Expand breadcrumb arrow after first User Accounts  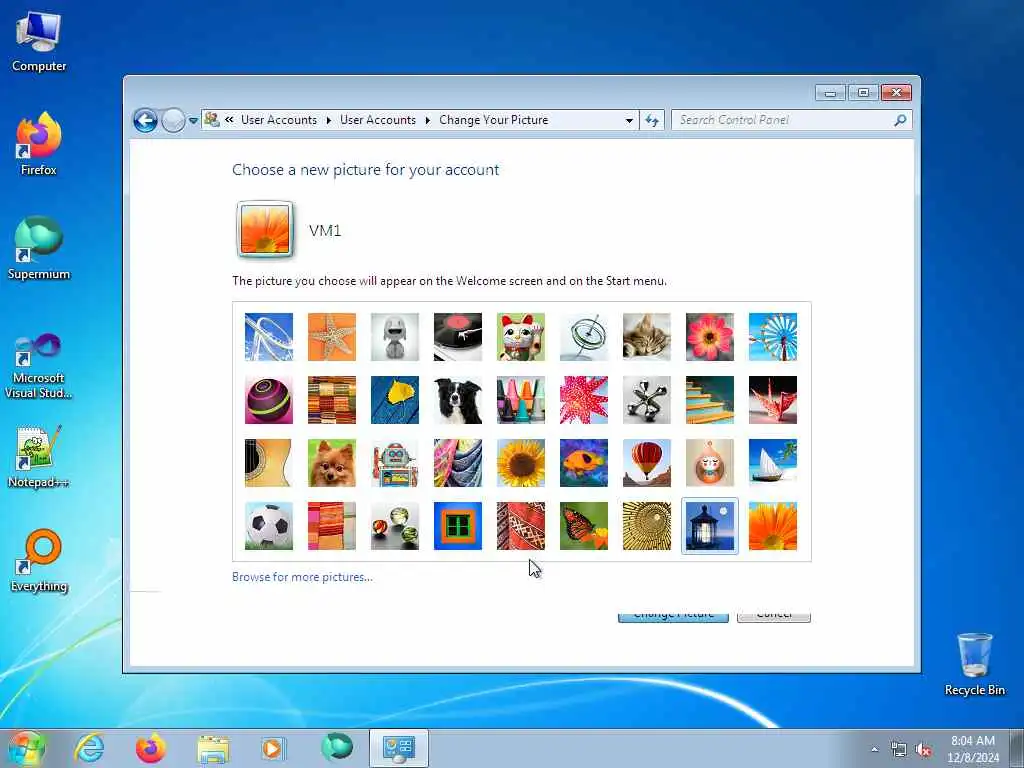point(328,120)
